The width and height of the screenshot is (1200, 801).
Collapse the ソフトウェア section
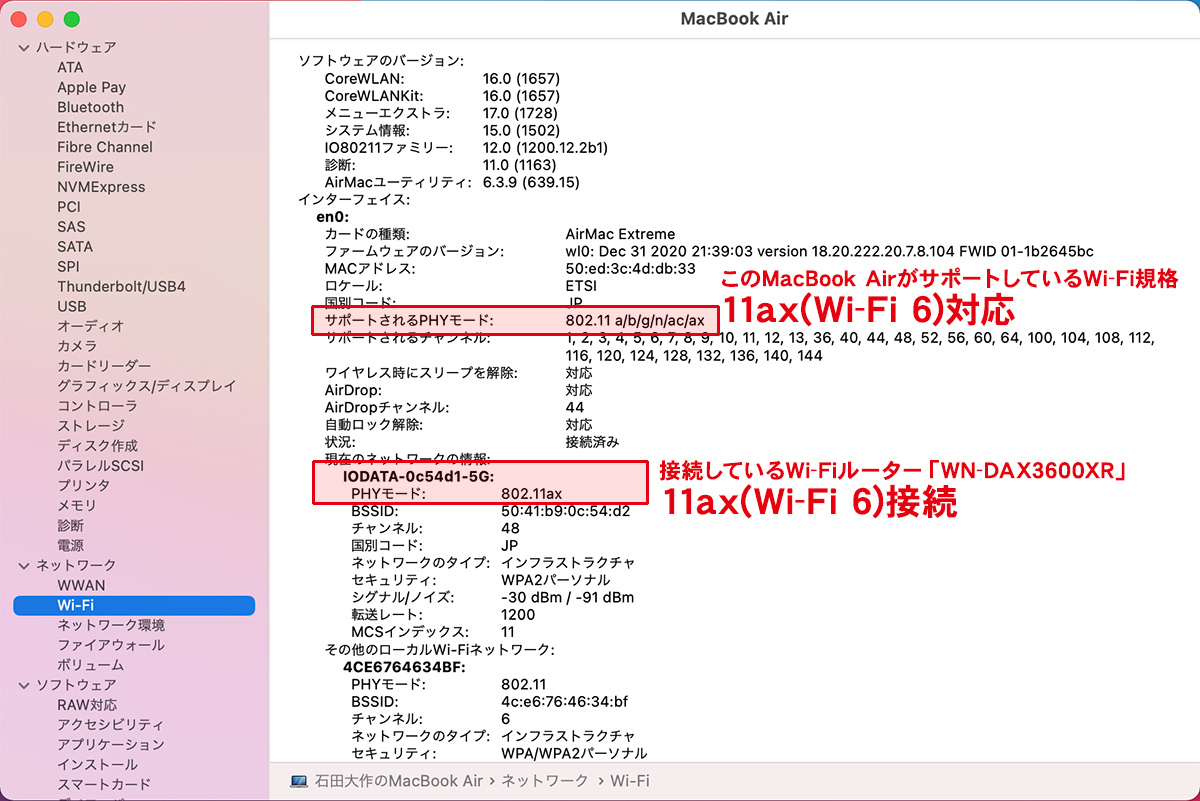[24, 685]
